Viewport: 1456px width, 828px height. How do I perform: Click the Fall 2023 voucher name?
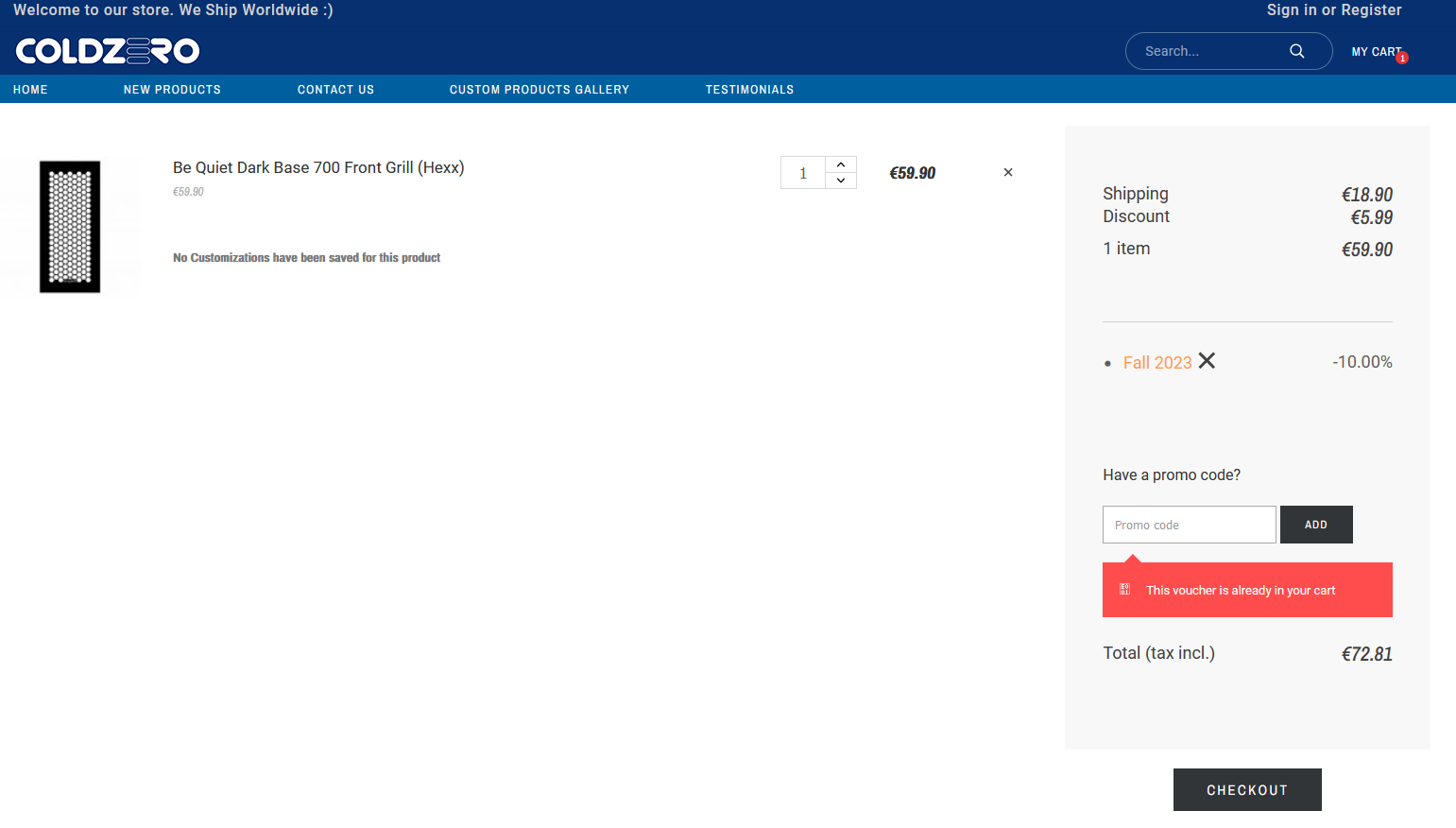click(x=1157, y=363)
